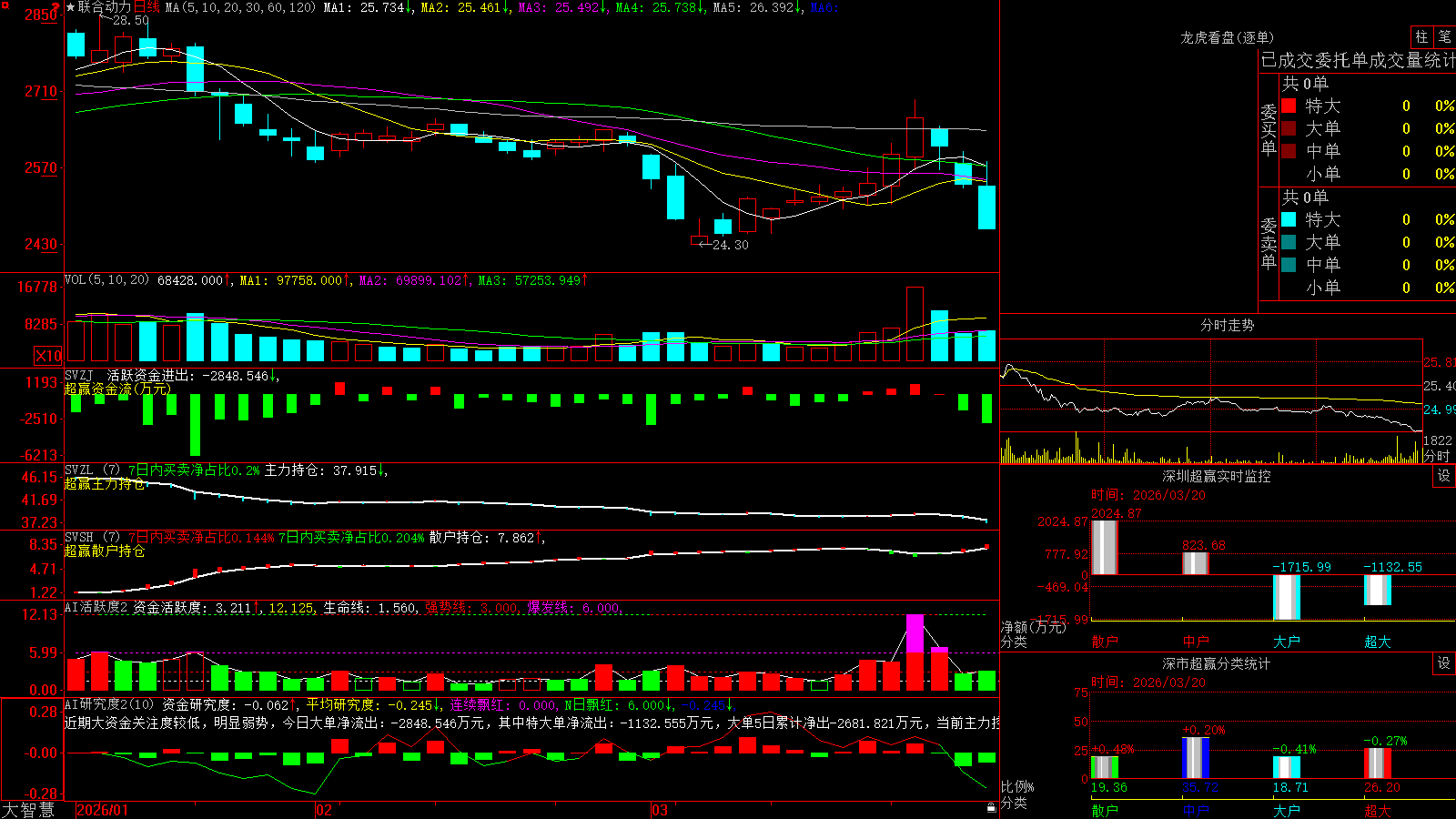Click the tallest red volume bar in VOL pane
Screen dimensions: 1456x819
coord(915,324)
